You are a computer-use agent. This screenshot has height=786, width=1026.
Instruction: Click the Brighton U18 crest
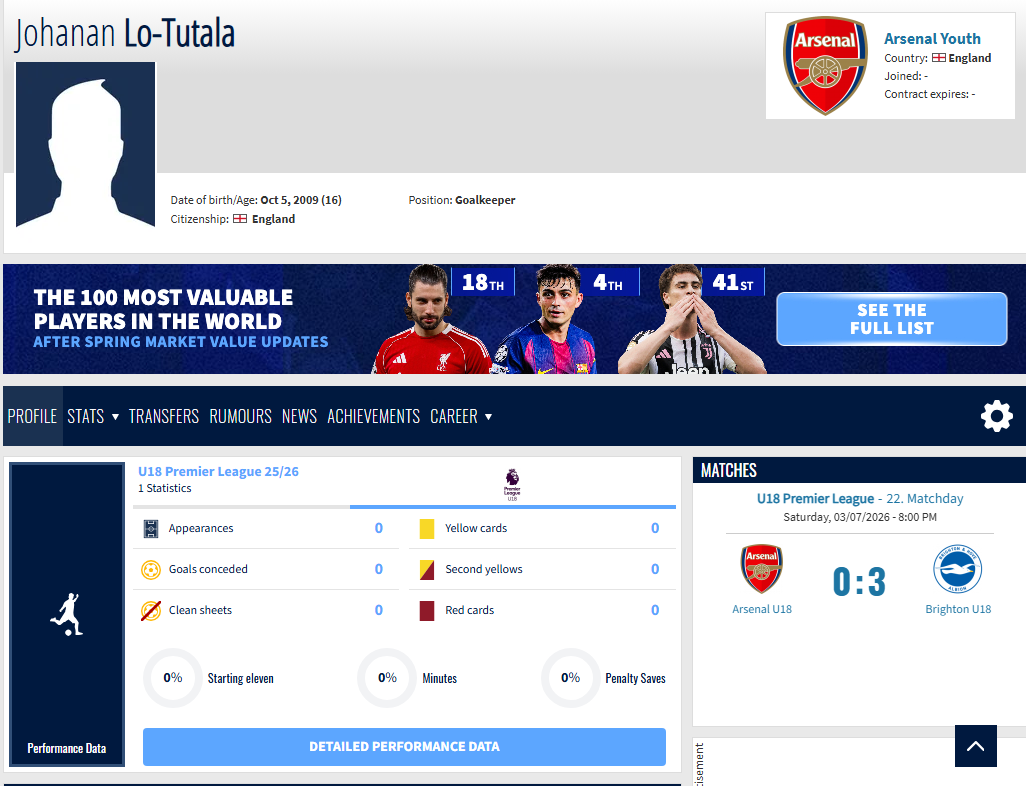coord(957,569)
